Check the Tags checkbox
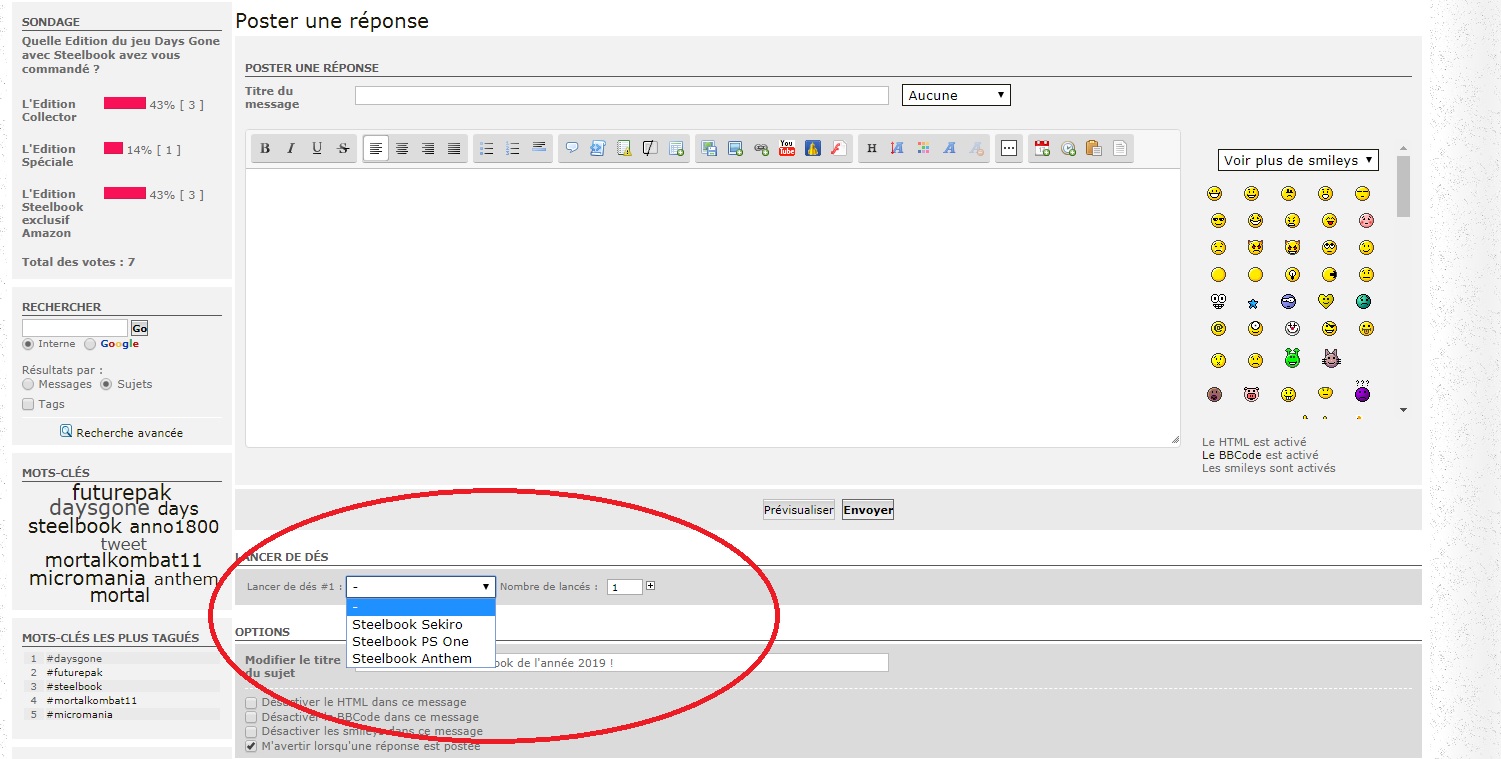This screenshot has height=759, width=1501. [28, 404]
